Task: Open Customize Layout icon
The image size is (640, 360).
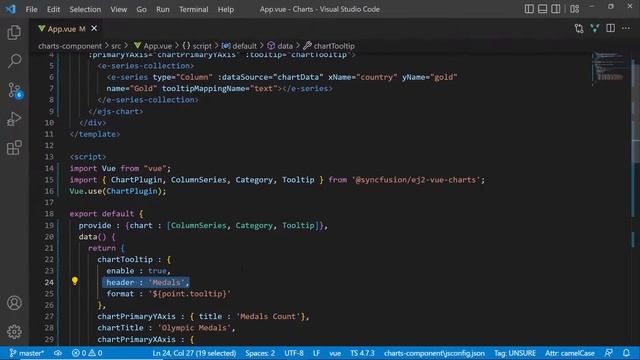Action: (x=575, y=9)
